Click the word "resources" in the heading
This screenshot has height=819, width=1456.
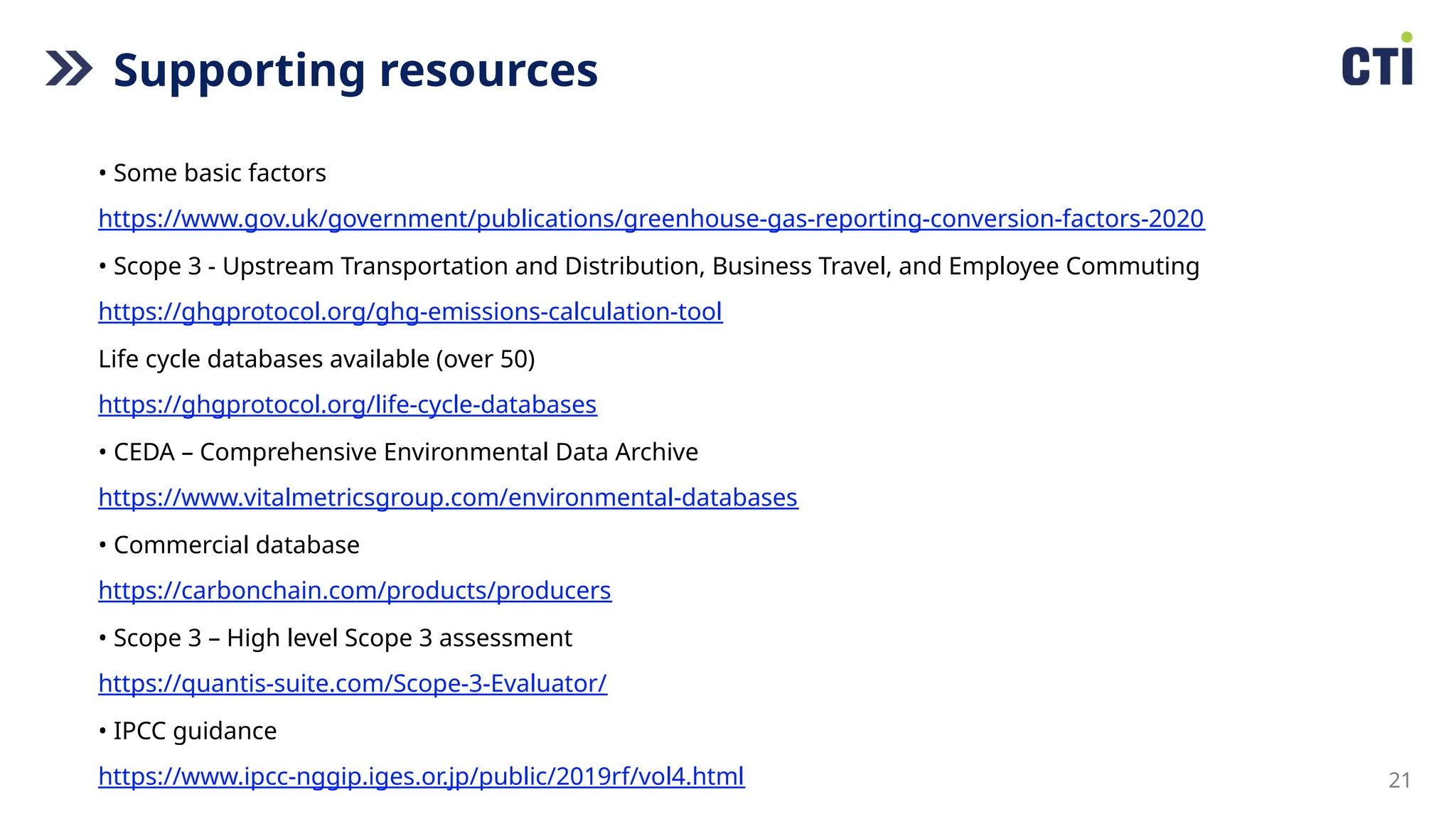(x=488, y=70)
